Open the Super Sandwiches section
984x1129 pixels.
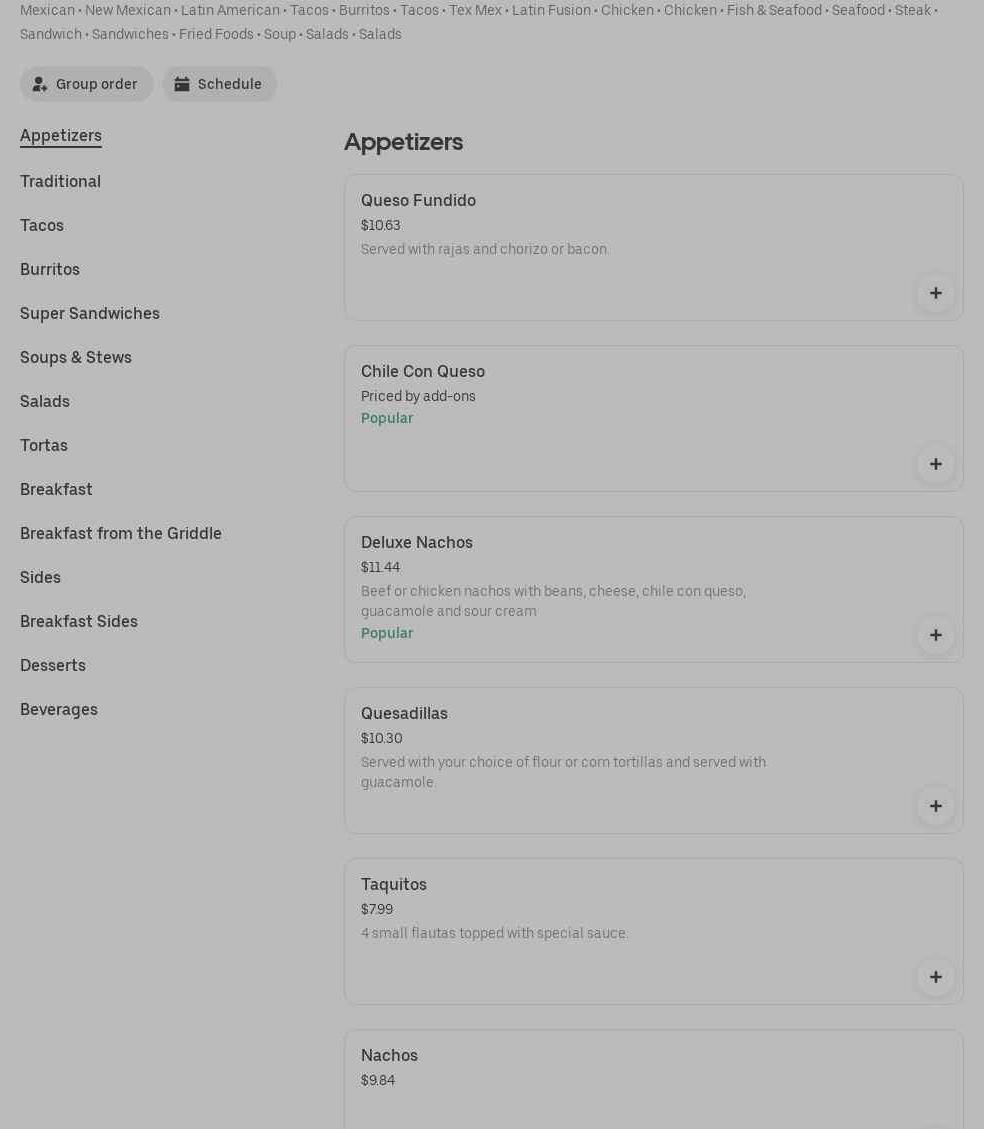click(90, 314)
